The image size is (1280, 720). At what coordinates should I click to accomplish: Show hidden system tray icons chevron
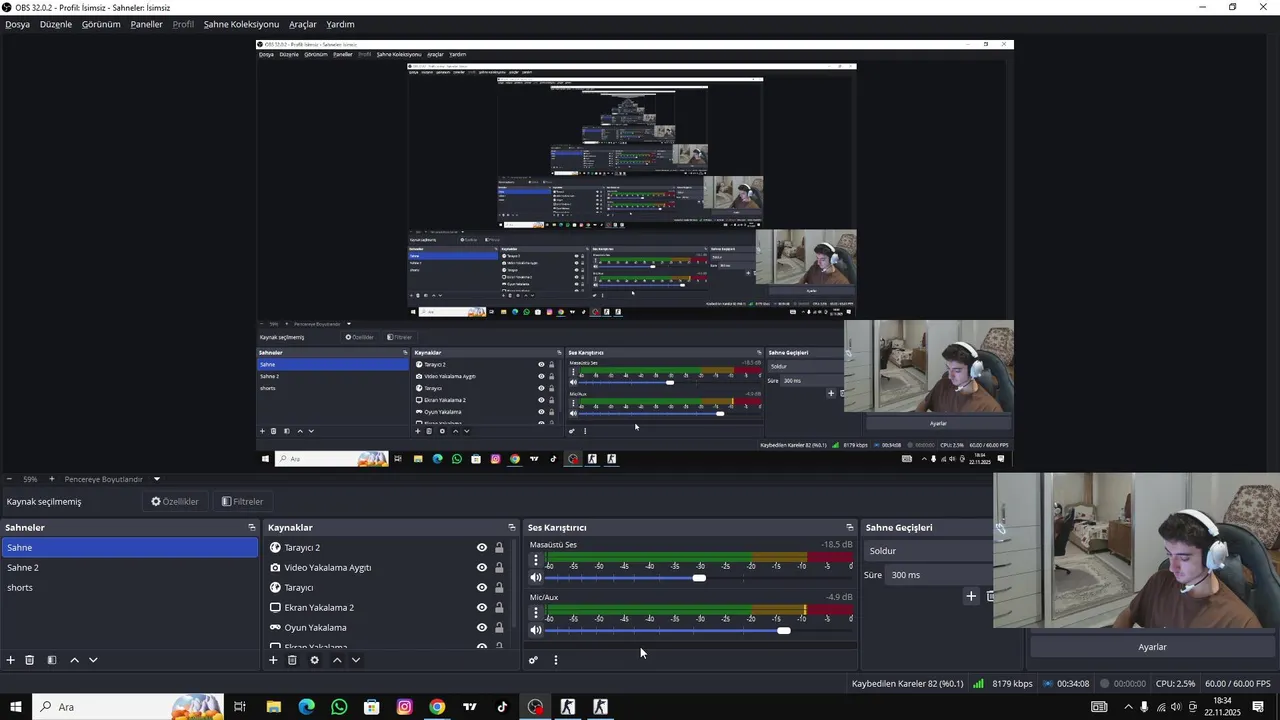(1128, 707)
